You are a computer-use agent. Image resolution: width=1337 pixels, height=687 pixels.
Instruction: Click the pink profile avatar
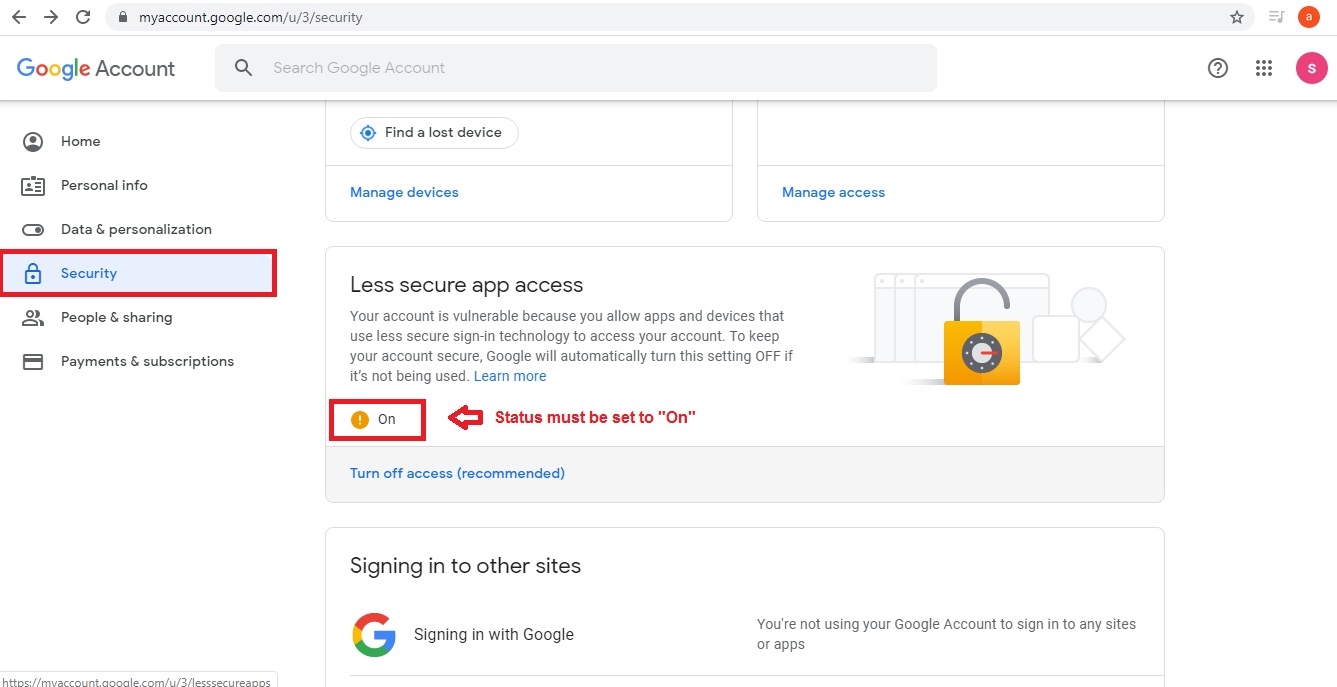point(1311,68)
